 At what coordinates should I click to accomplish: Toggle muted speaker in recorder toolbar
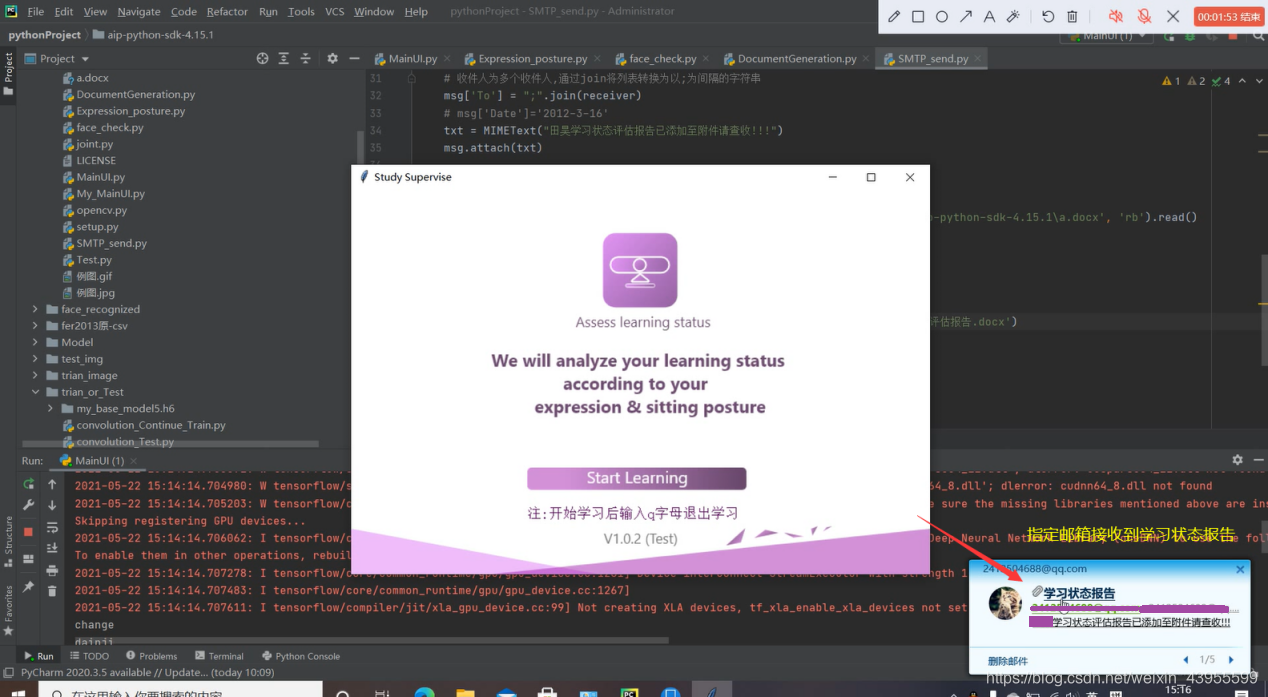[1116, 17]
